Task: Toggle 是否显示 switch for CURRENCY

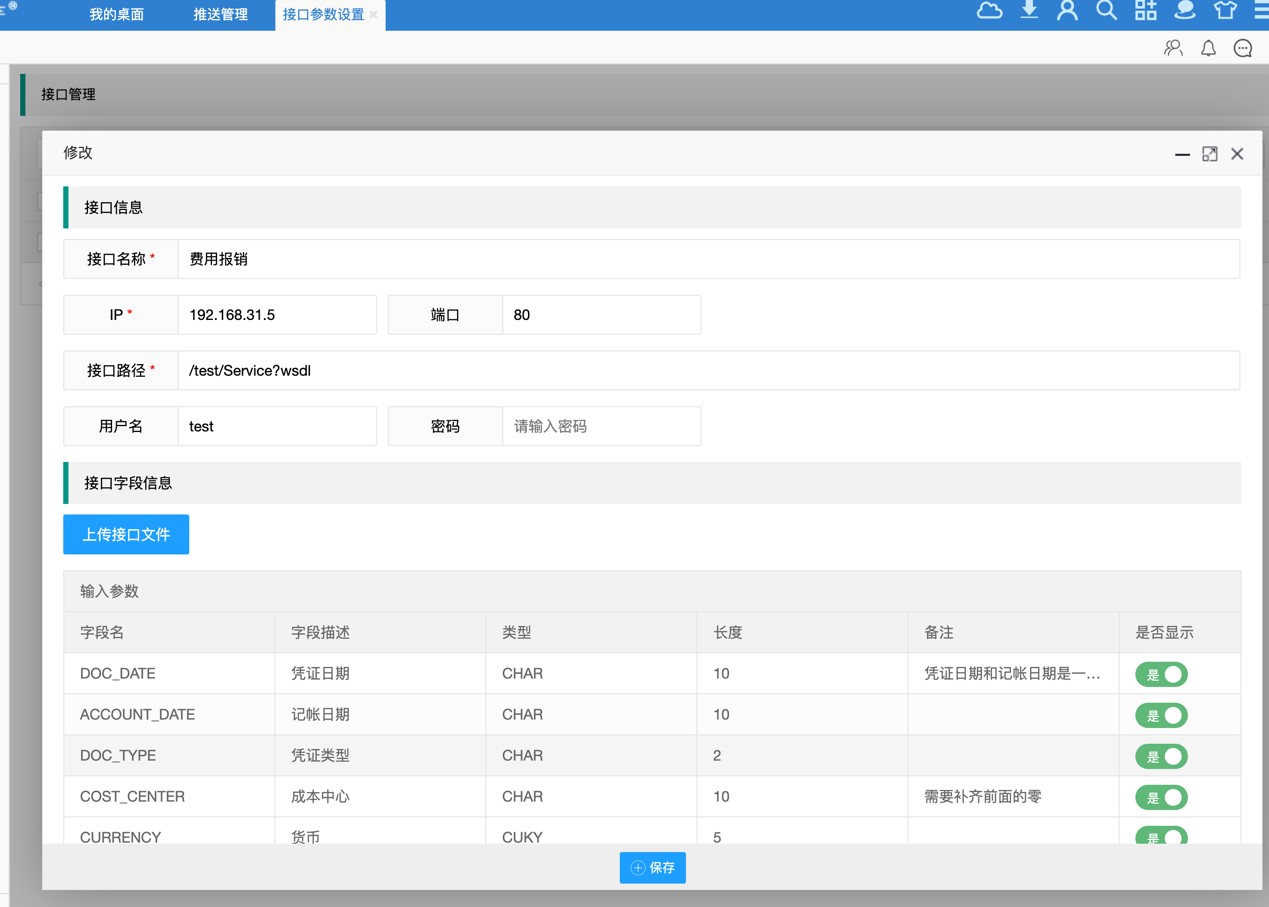Action: tap(1161, 835)
